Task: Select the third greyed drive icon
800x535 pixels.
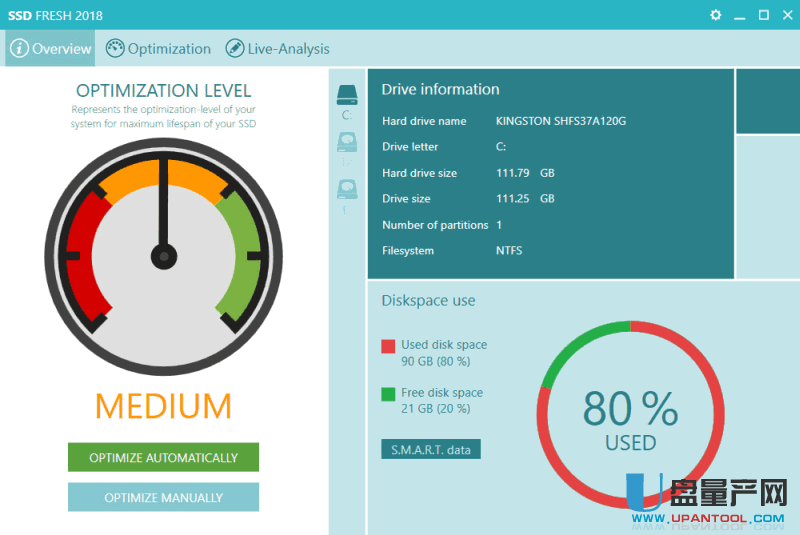Action: (x=347, y=190)
